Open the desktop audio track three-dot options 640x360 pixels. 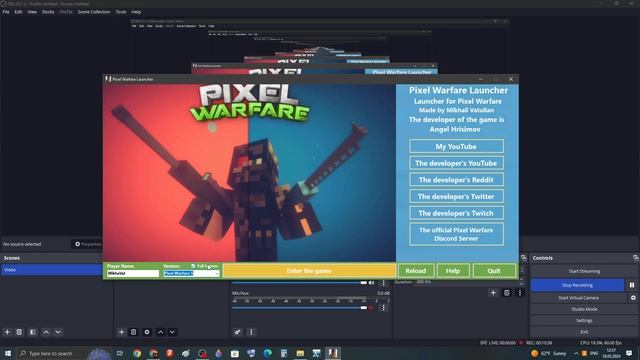383,282
